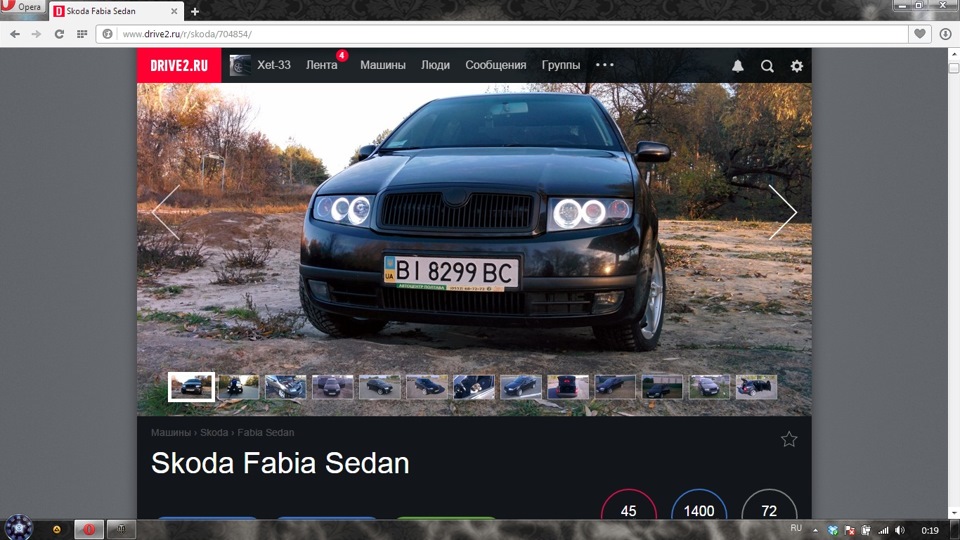Show the next photo arrow

click(x=783, y=212)
